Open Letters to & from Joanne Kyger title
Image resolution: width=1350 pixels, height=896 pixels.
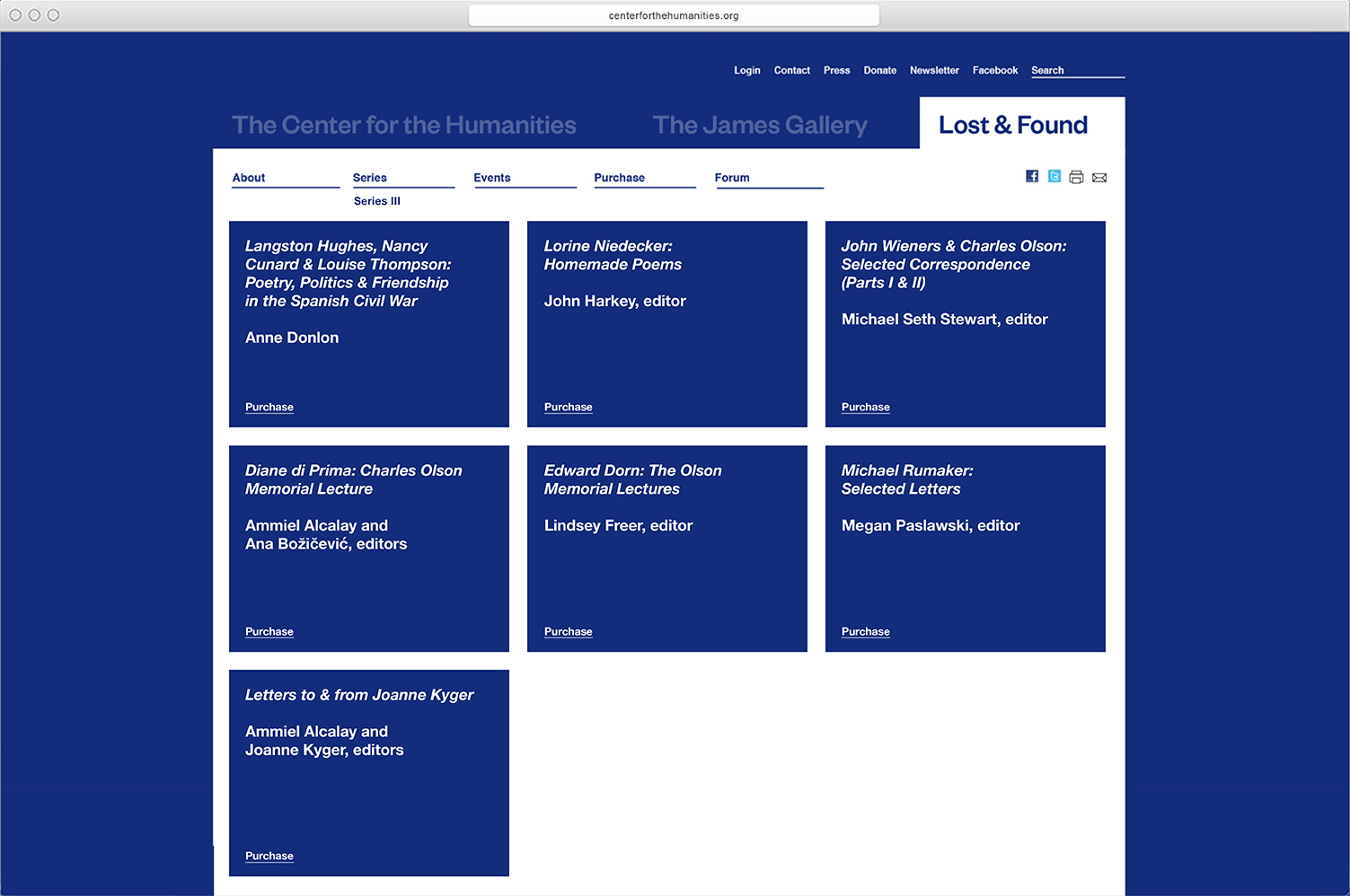(359, 695)
